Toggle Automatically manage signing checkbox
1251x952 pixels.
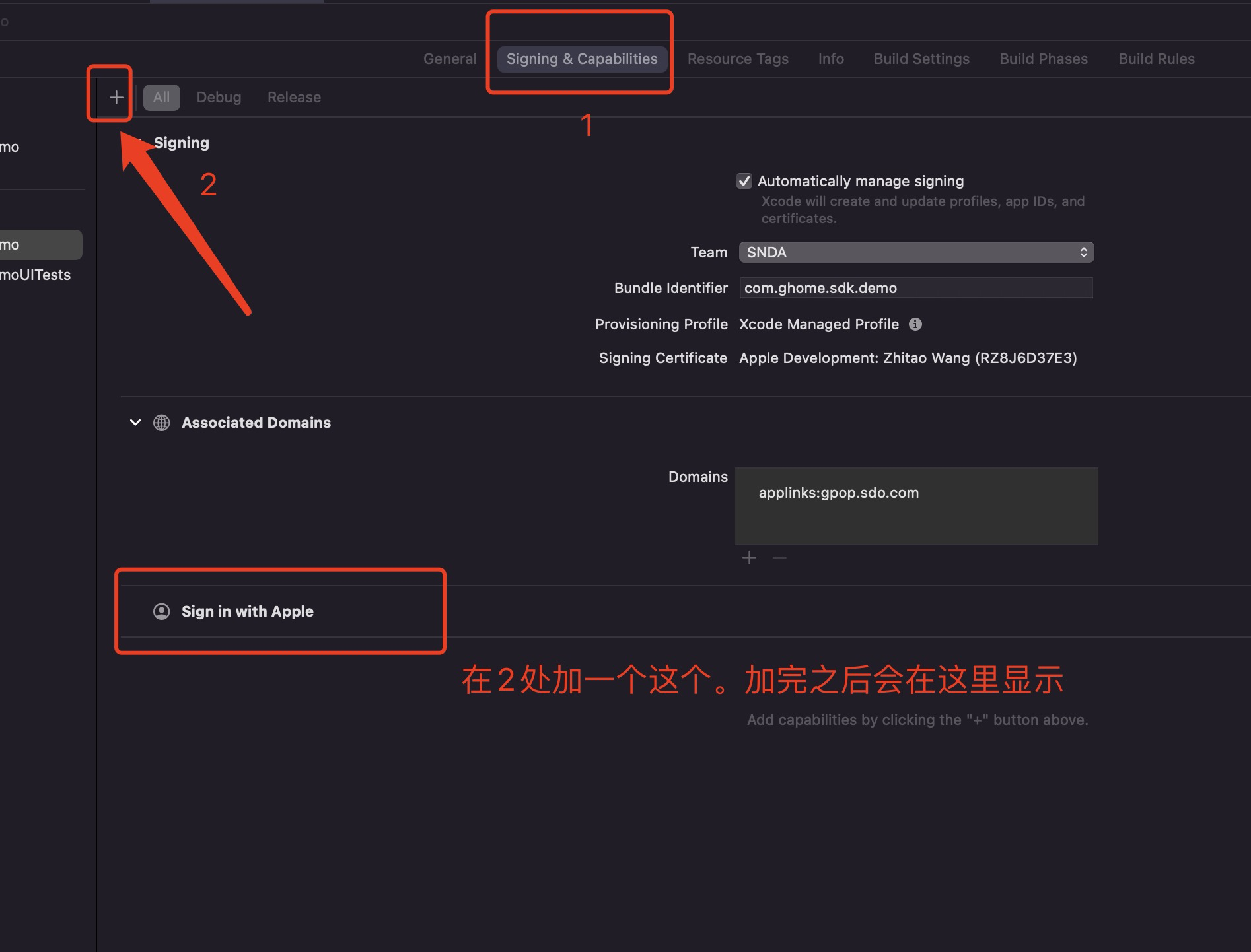(x=744, y=181)
